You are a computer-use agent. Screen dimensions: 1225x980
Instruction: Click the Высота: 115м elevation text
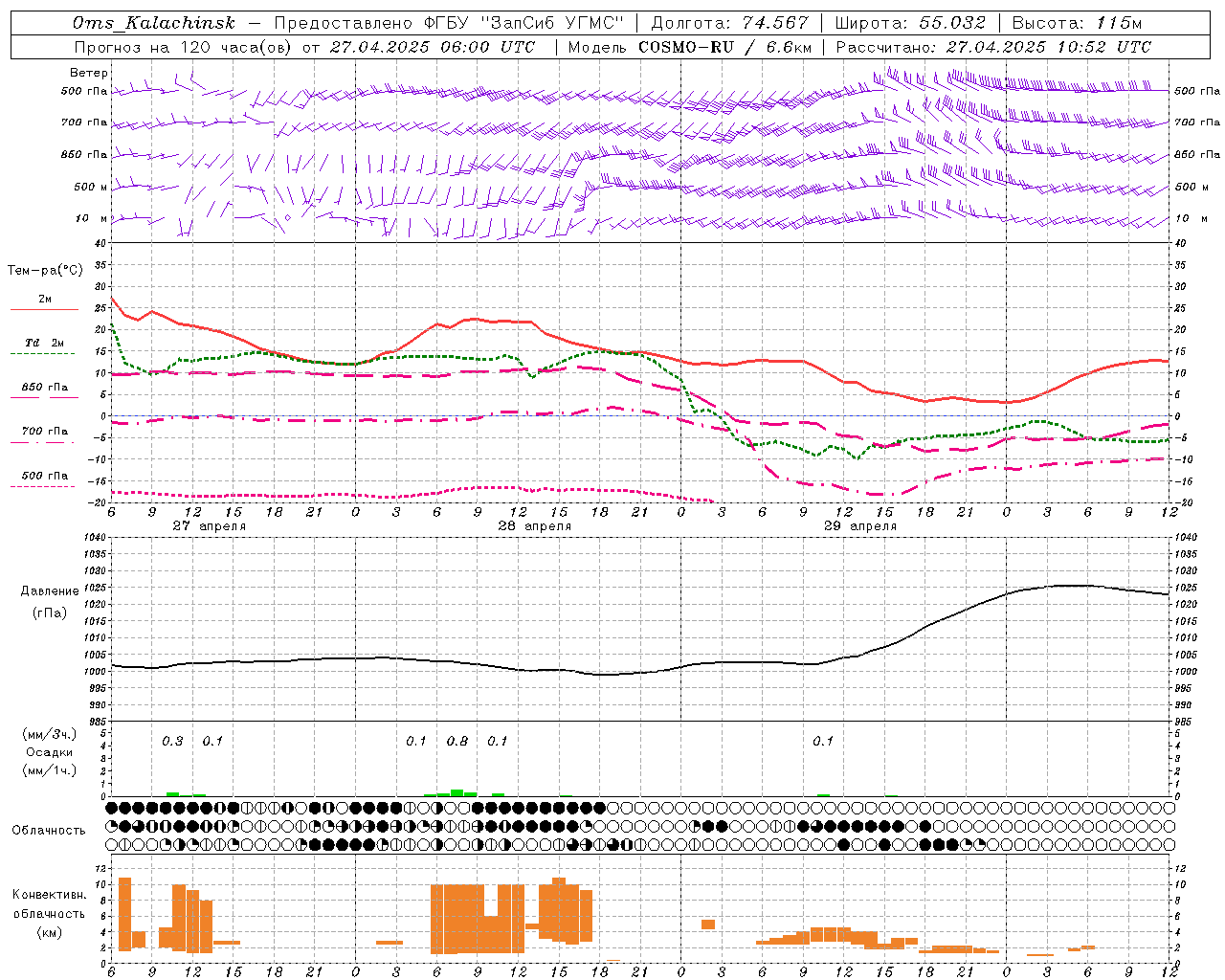[1077, 23]
